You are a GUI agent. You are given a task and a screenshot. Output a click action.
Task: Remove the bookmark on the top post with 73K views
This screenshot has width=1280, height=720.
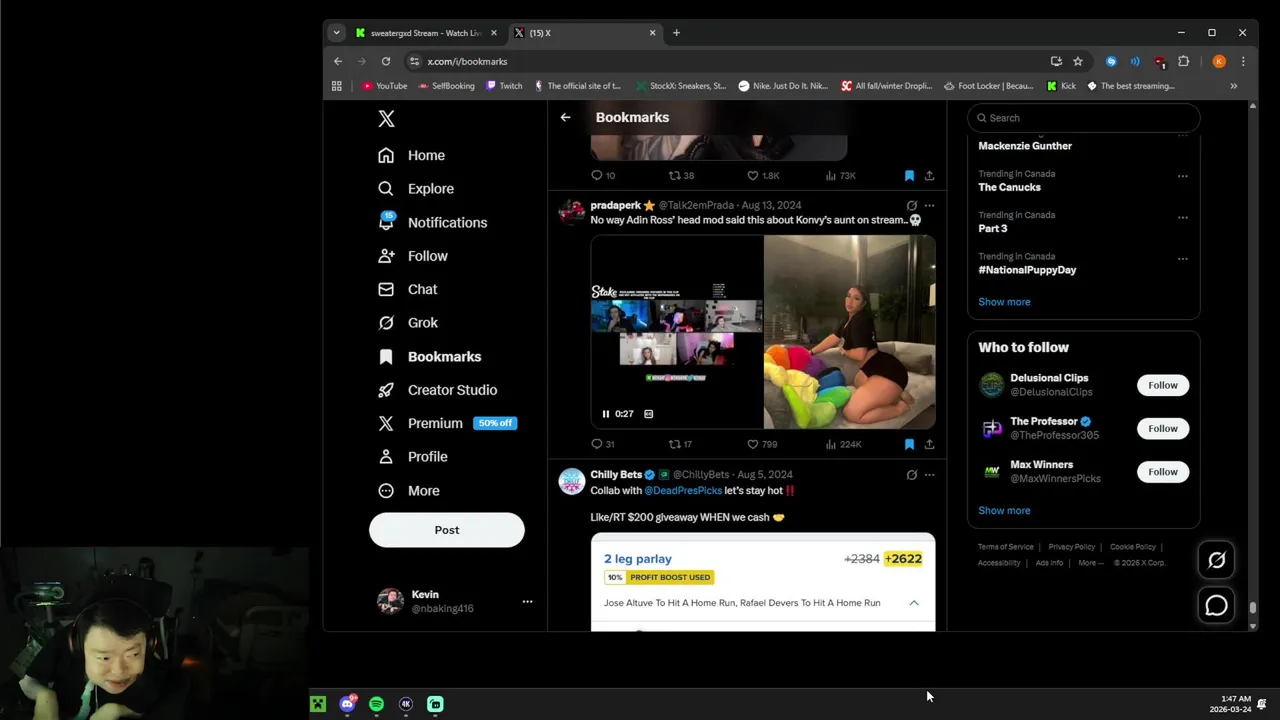pos(909,176)
